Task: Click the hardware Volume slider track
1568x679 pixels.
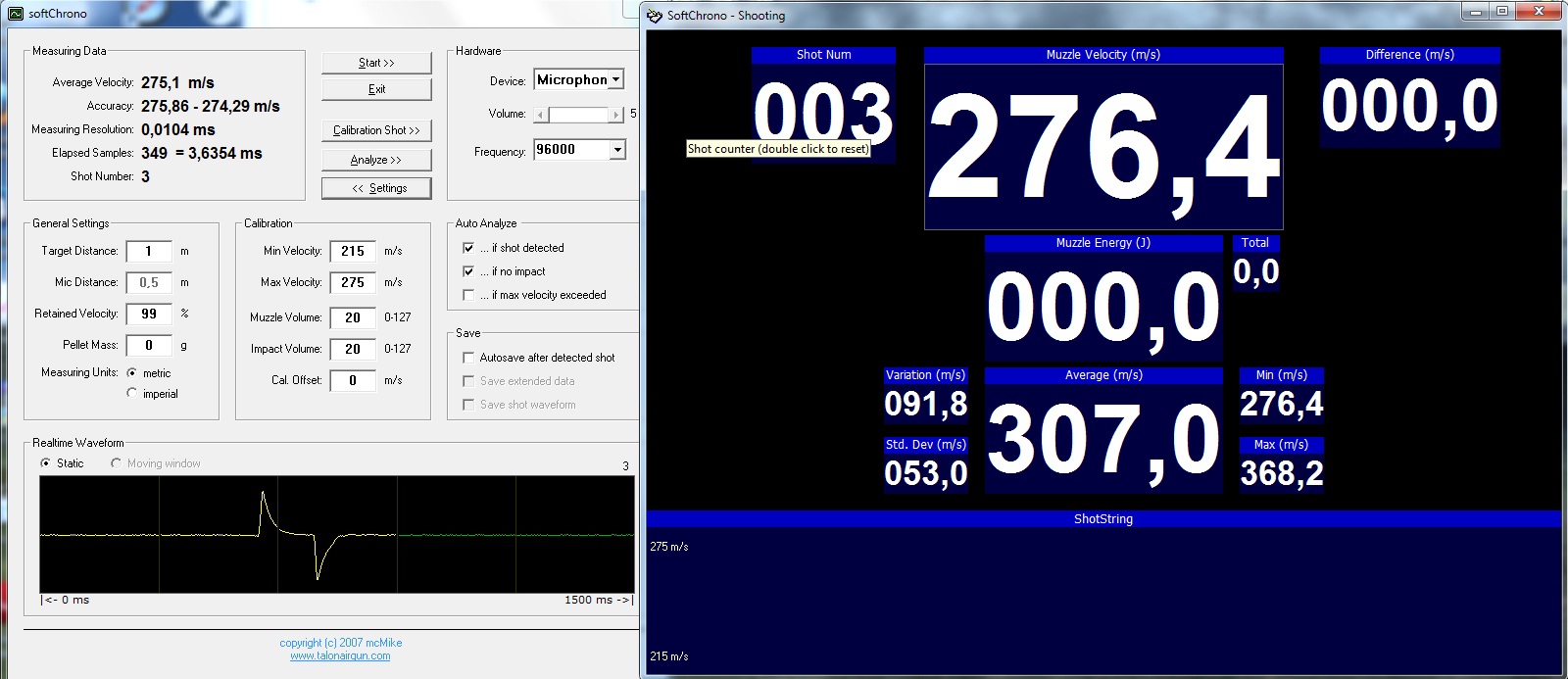Action: click(x=579, y=115)
